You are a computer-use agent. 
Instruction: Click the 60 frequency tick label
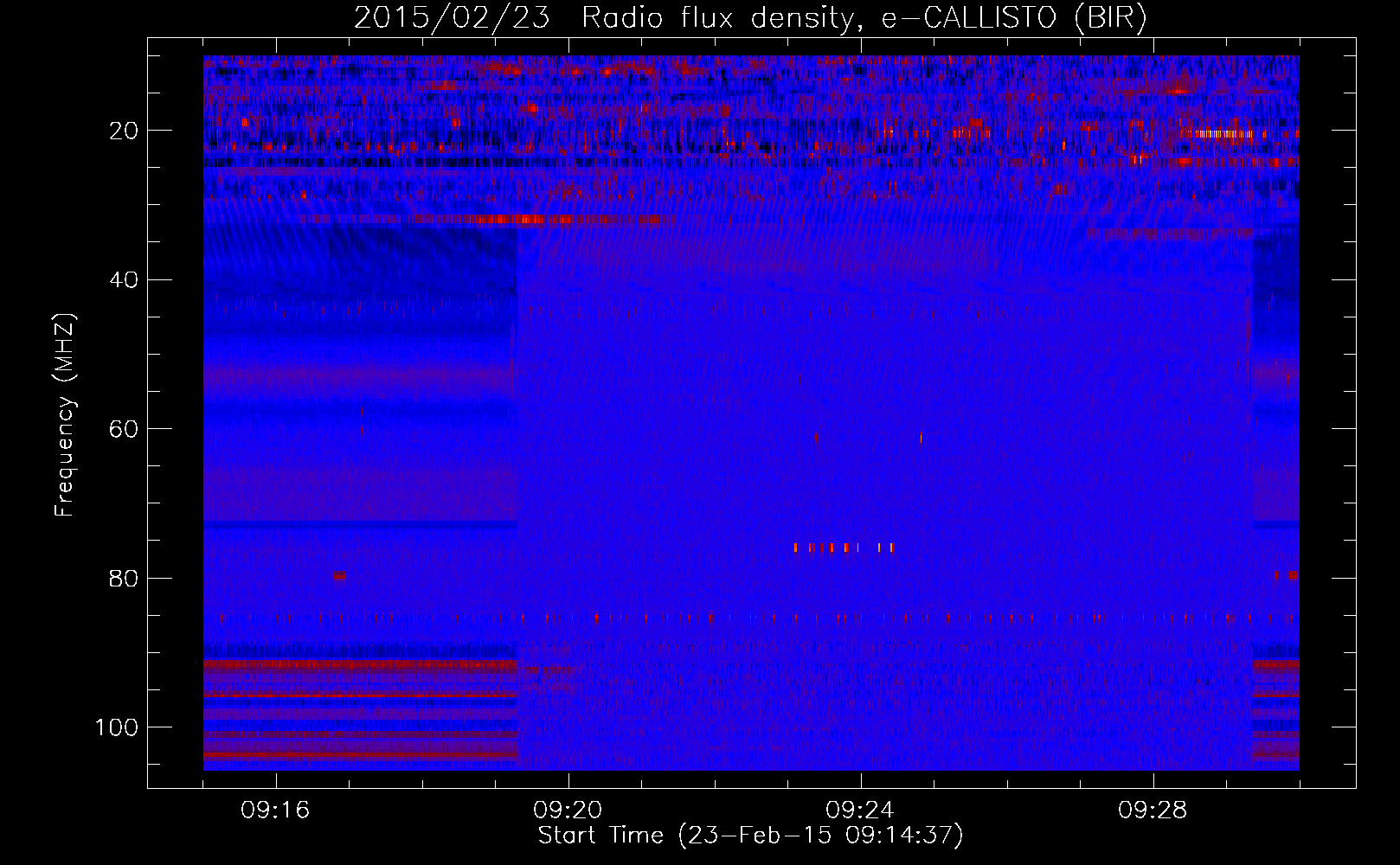(x=124, y=429)
